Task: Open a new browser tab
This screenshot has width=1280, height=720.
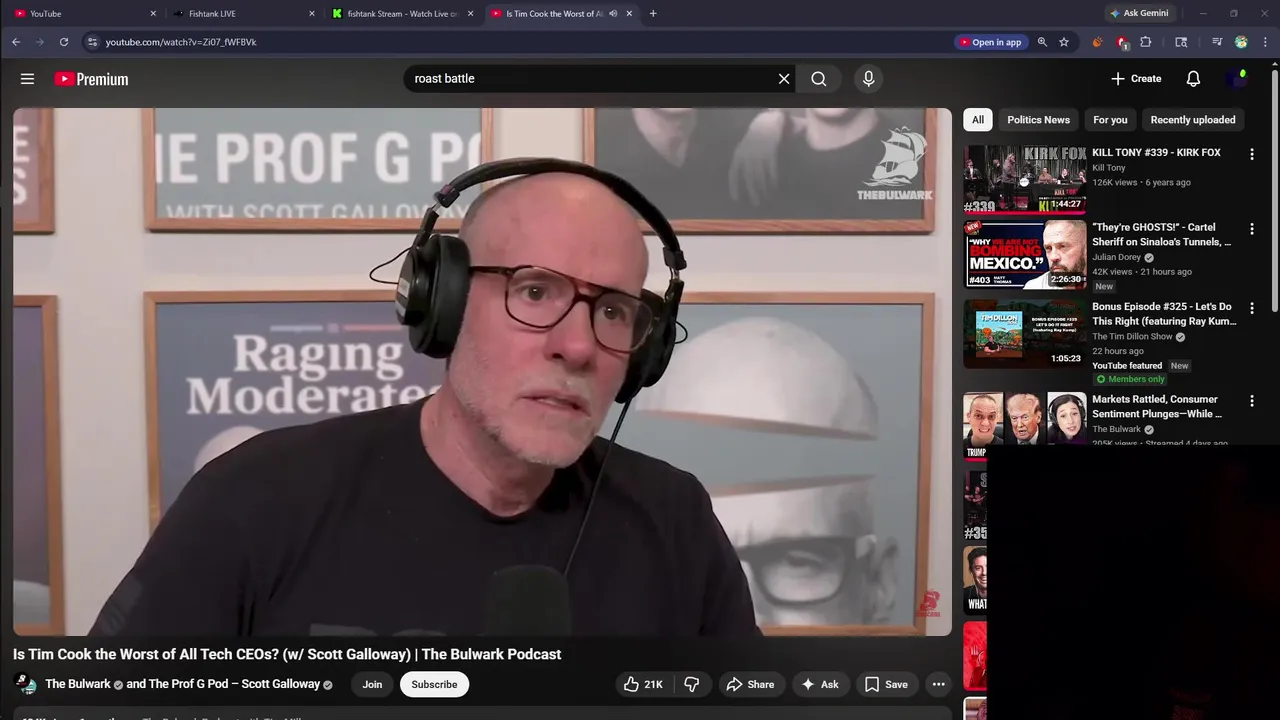Action: (x=653, y=14)
